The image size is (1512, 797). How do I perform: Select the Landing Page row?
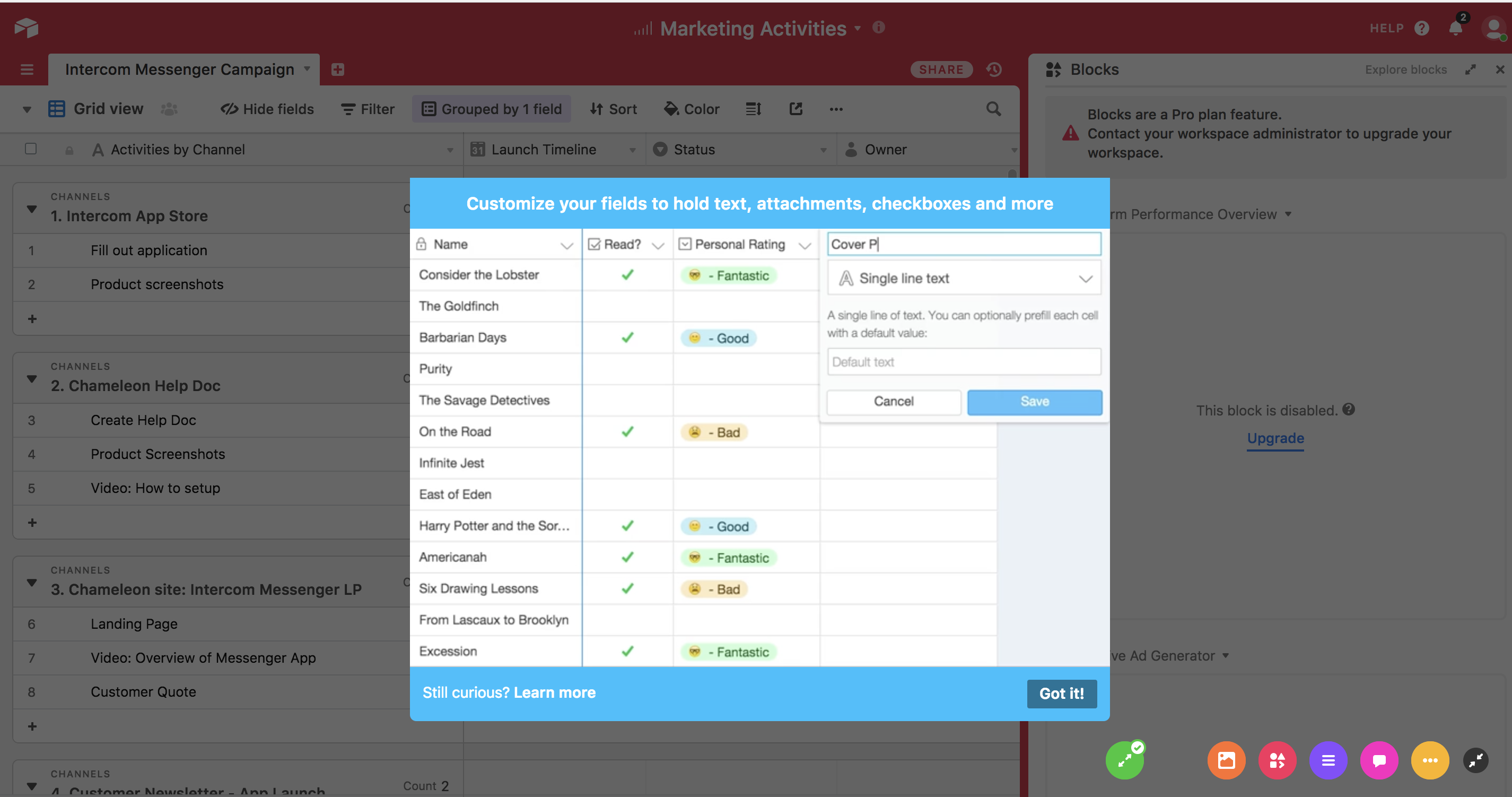211,625
